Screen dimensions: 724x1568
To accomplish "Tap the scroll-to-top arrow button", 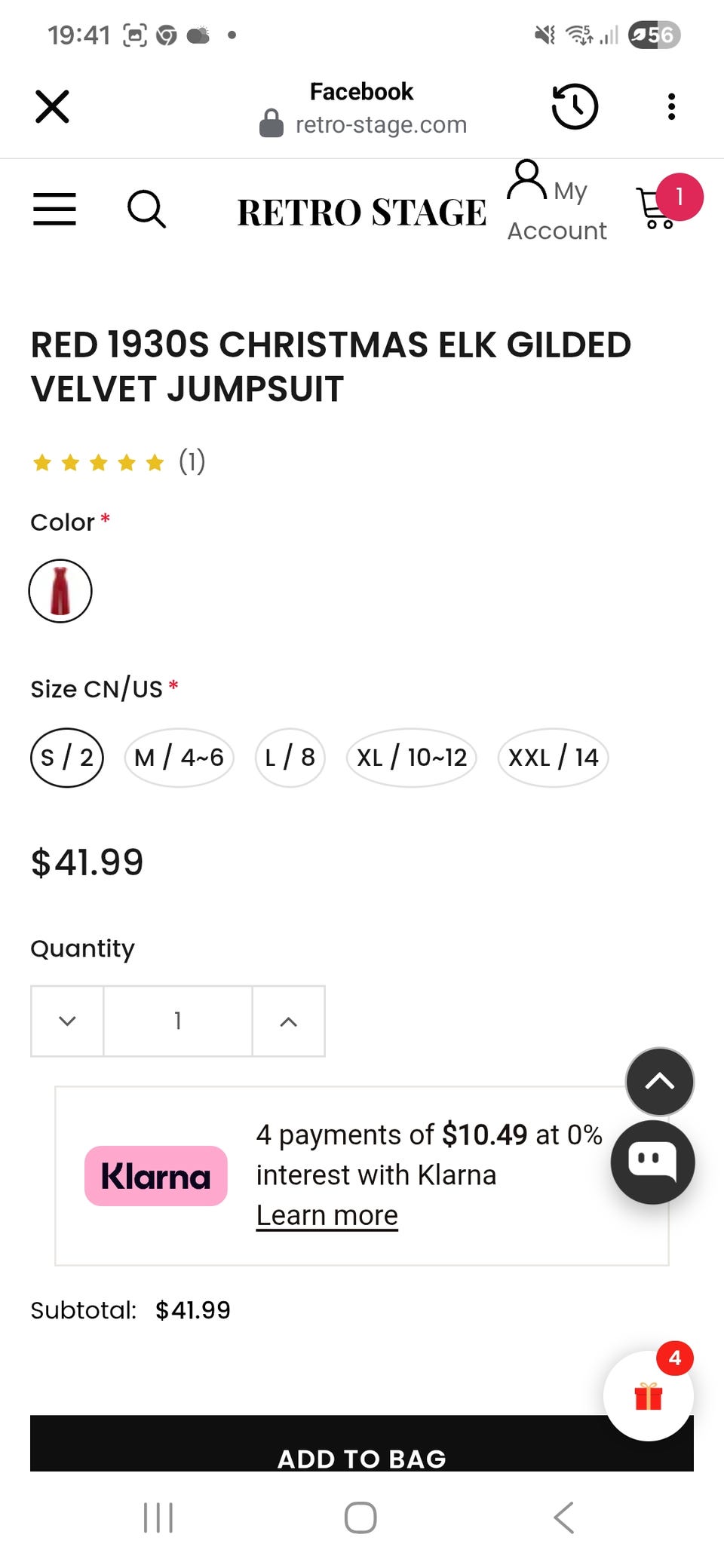I will tap(660, 1082).
